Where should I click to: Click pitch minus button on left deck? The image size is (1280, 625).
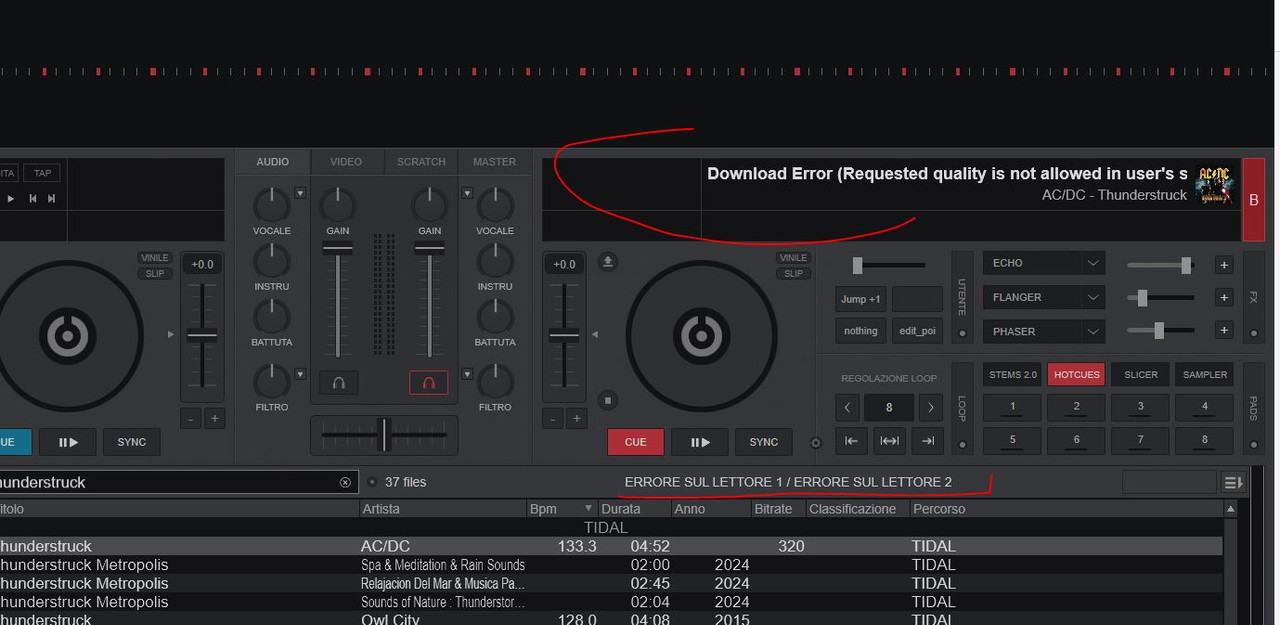tap(189, 418)
